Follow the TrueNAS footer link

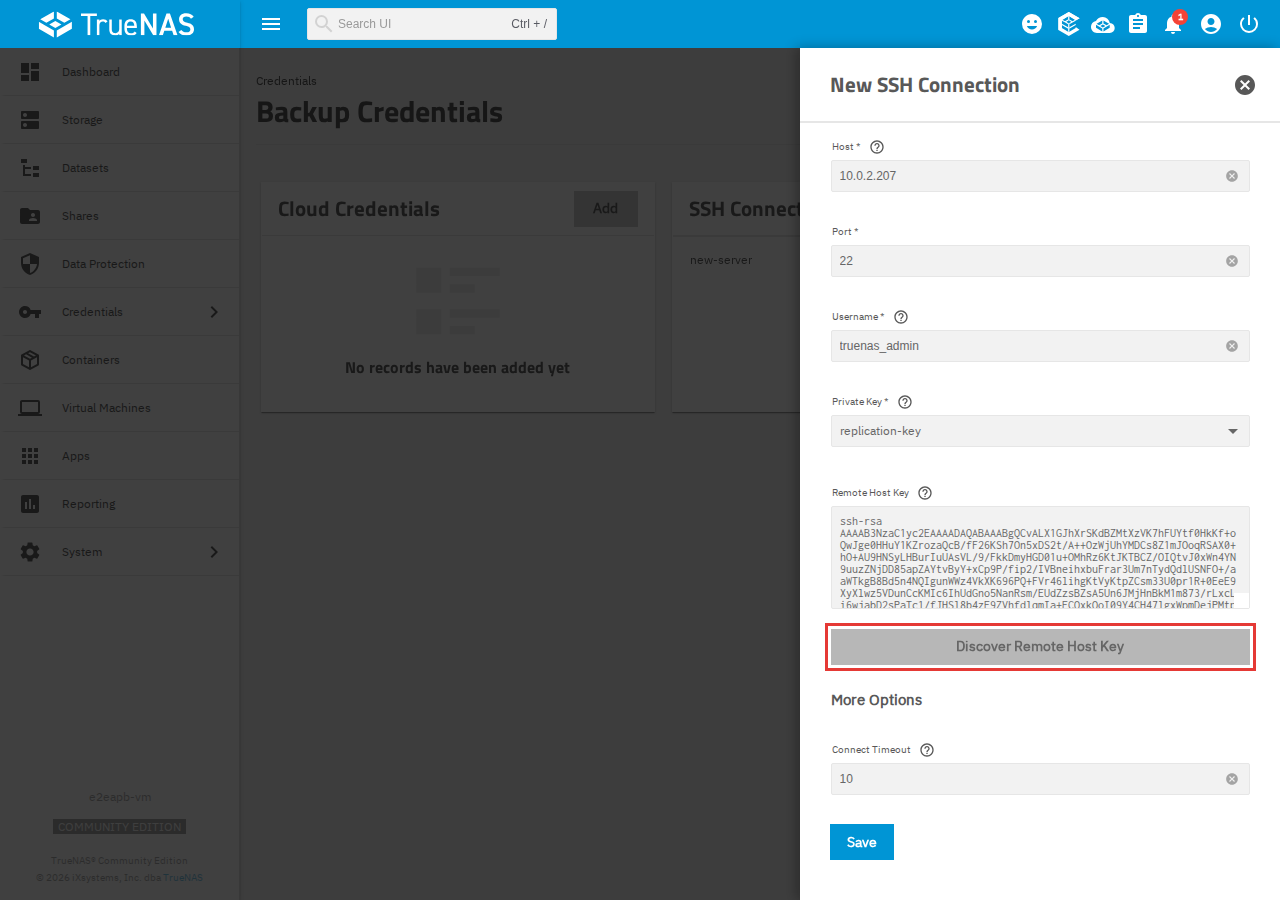[183, 878]
